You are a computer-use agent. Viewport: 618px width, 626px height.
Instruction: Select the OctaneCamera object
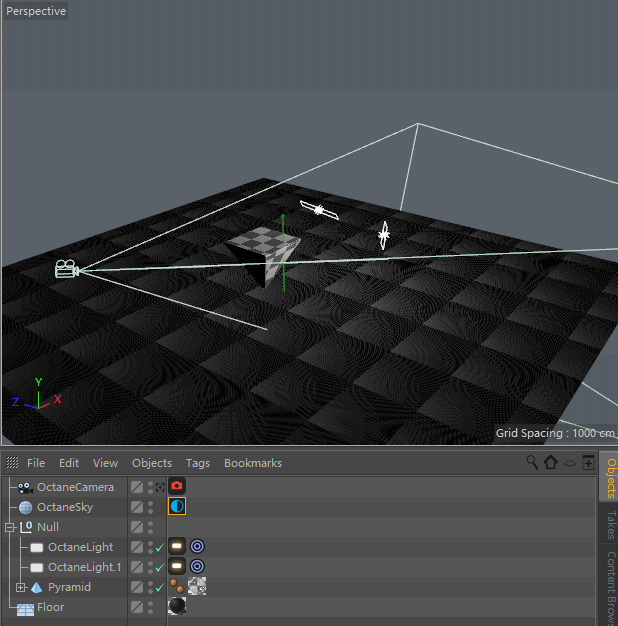click(x=75, y=487)
